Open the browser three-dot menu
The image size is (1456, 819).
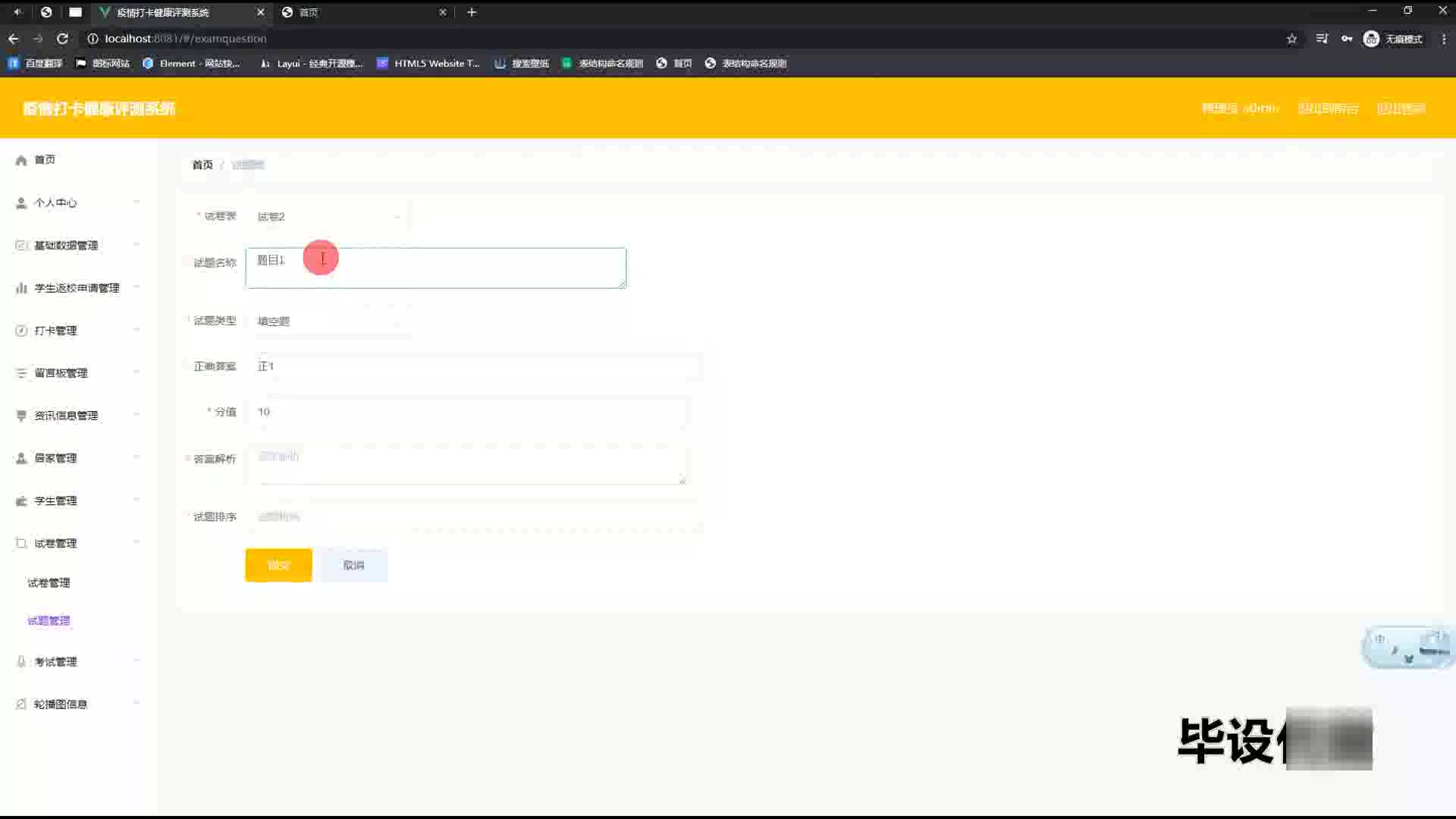(1444, 39)
